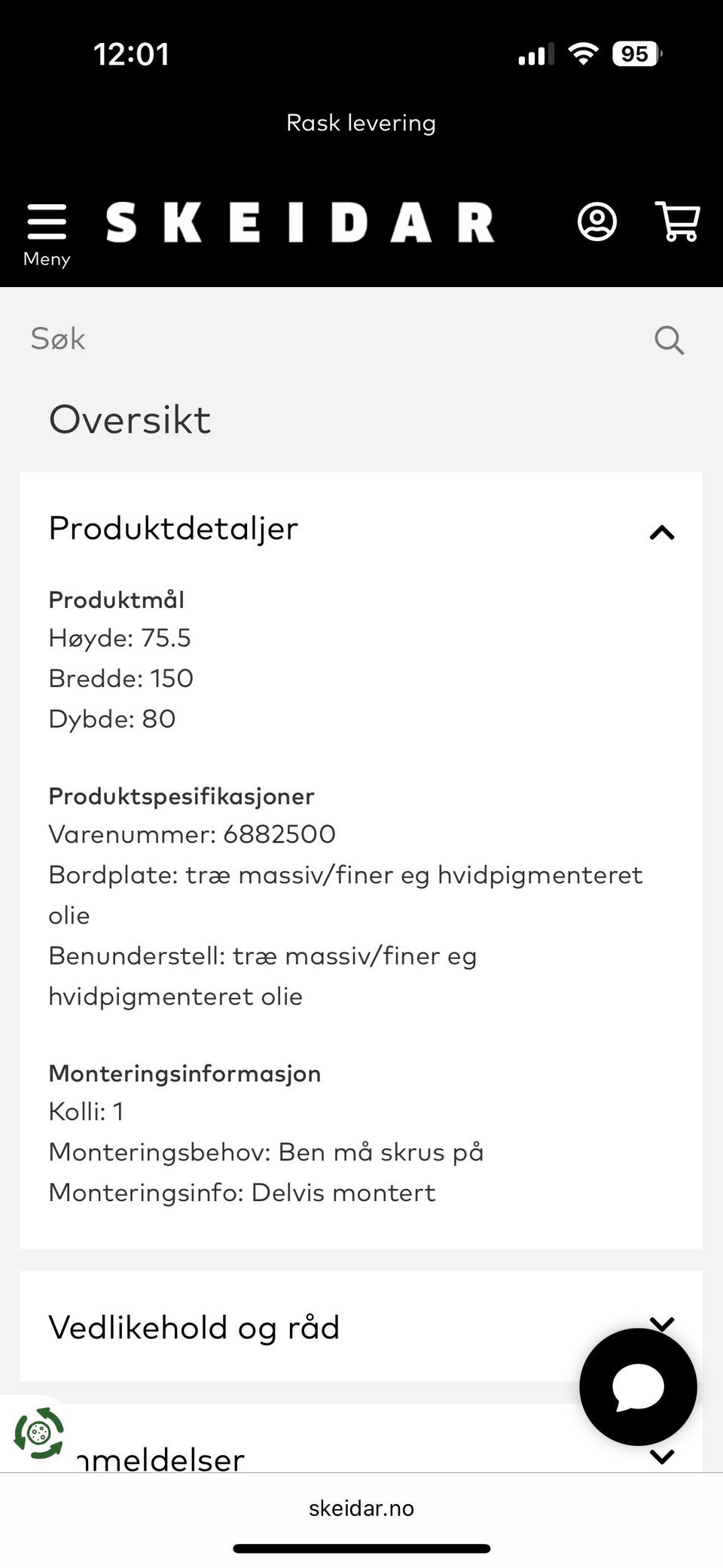Screen dimensions: 723x1568
Task: Expand the Vedlikehold og råd chevron
Action: tap(662, 1324)
